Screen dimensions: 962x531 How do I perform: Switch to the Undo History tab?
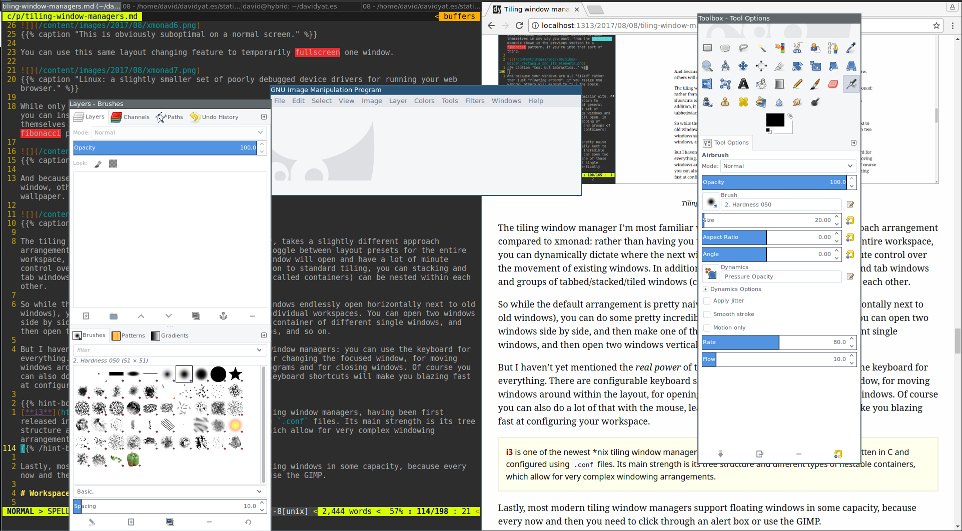[x=214, y=117]
